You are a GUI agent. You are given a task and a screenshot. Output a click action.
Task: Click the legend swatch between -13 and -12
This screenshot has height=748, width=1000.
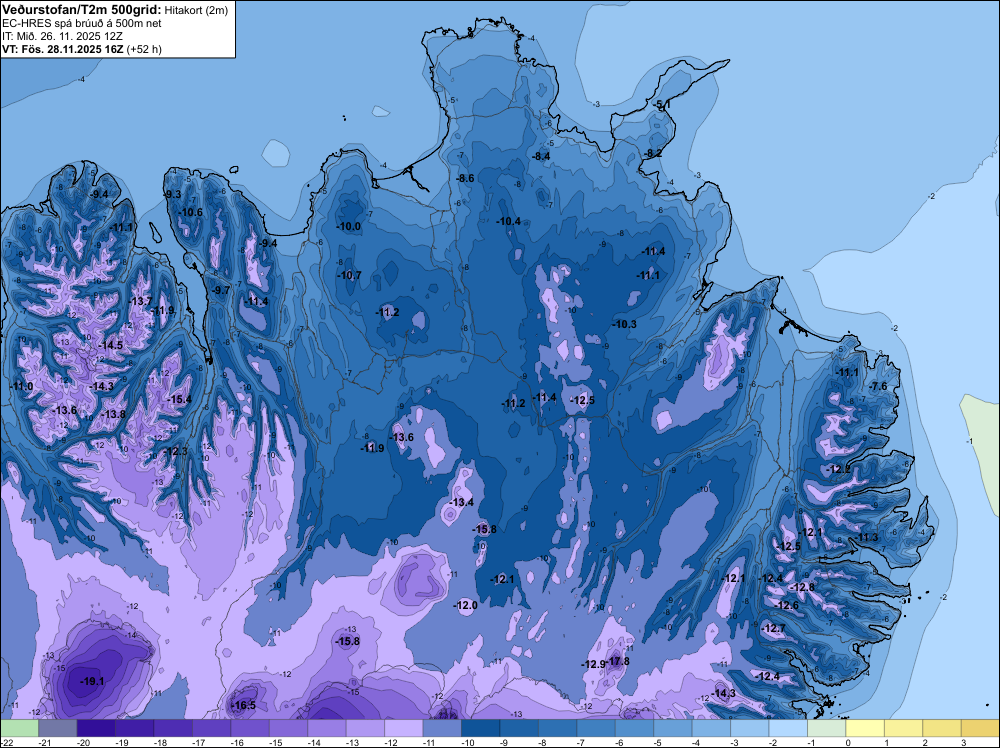pos(365,728)
